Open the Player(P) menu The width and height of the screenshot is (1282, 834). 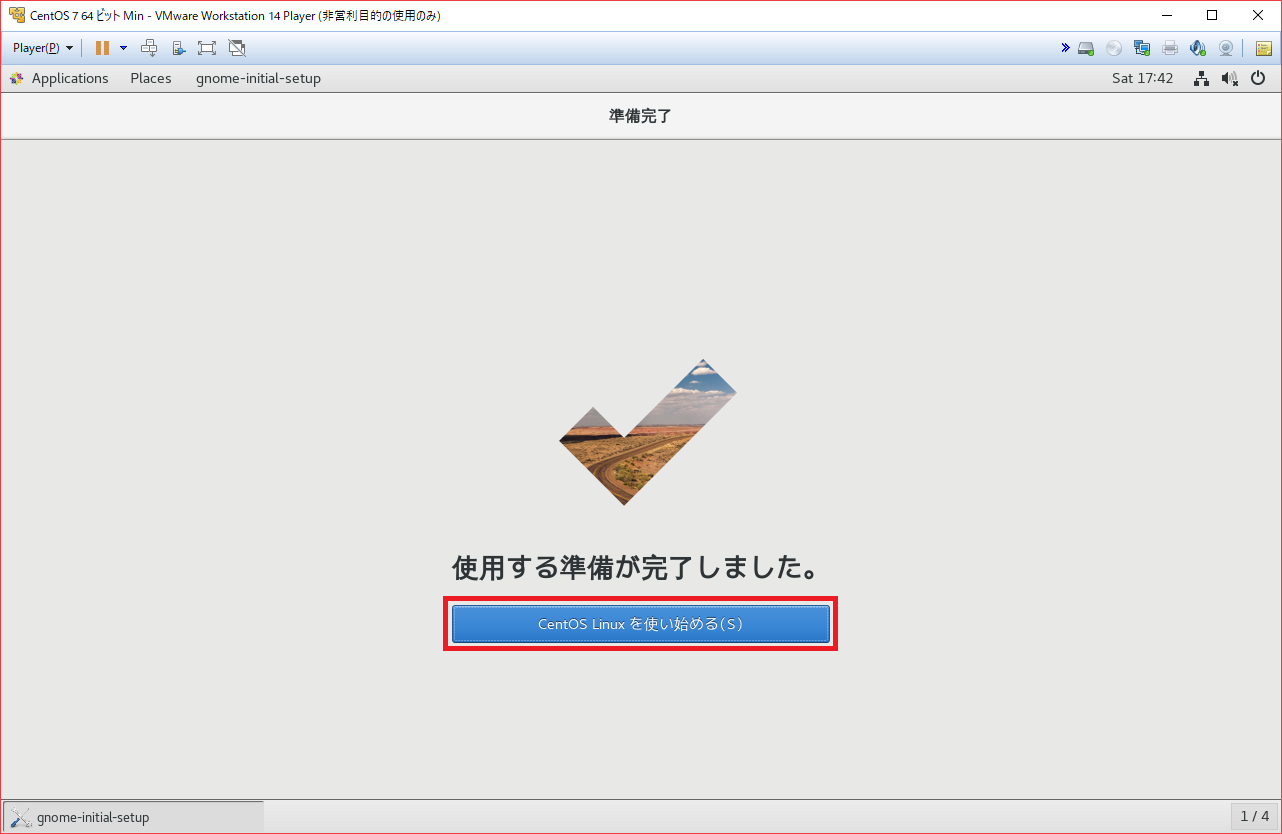[43, 48]
